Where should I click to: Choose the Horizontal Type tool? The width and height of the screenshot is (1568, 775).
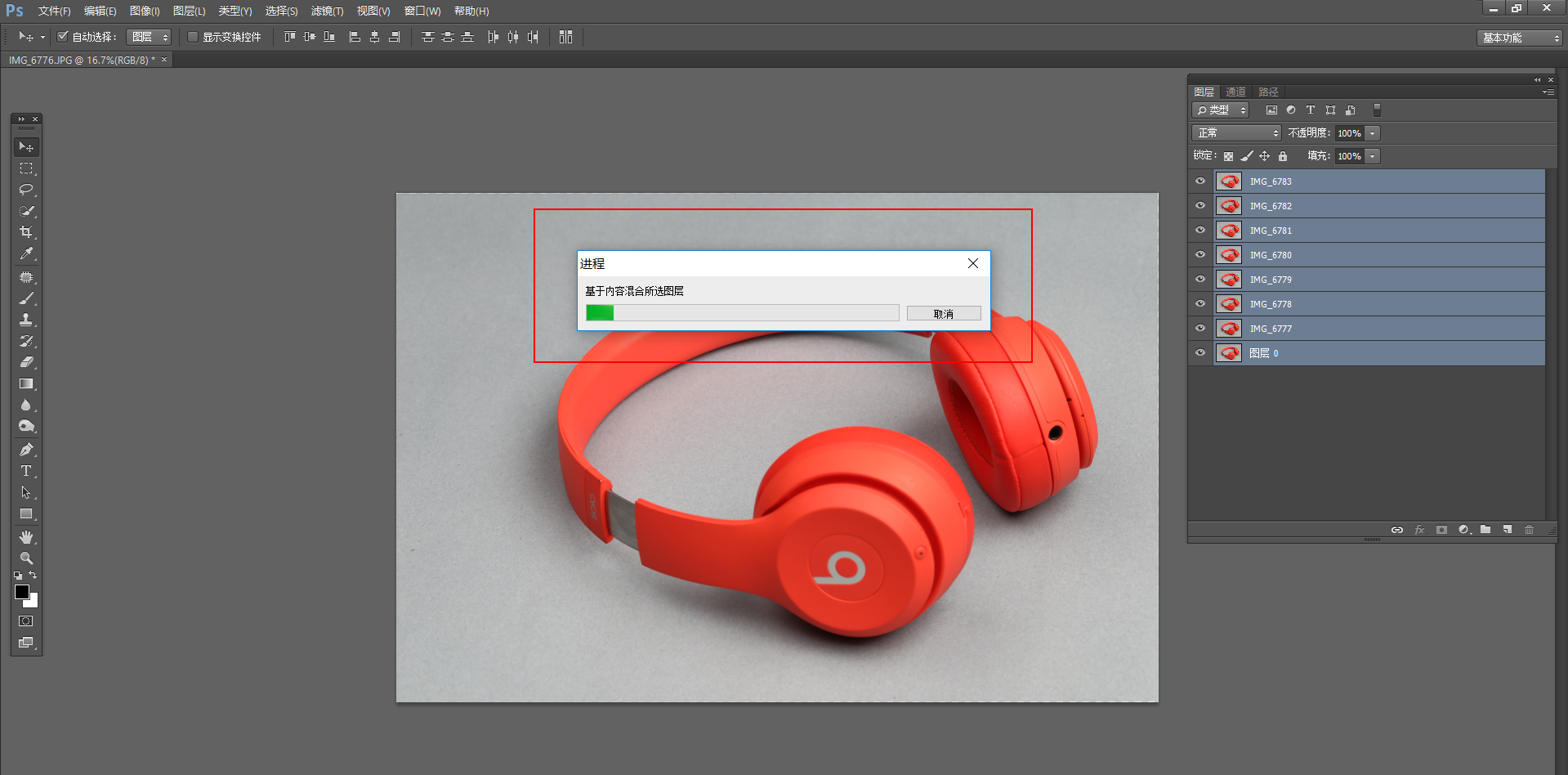tap(26, 471)
